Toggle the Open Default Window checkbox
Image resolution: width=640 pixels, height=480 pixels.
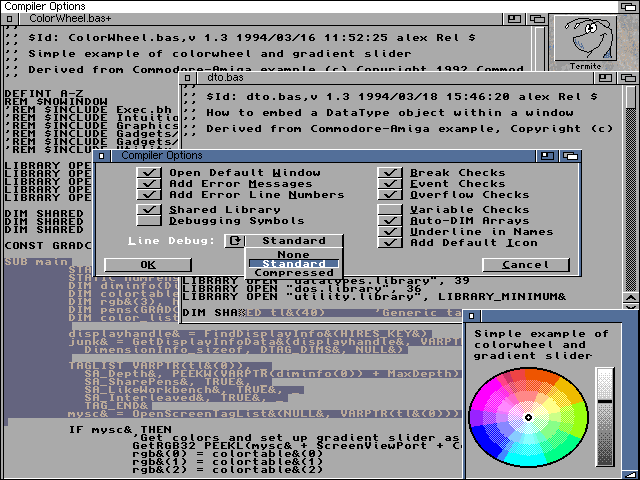(x=150, y=173)
